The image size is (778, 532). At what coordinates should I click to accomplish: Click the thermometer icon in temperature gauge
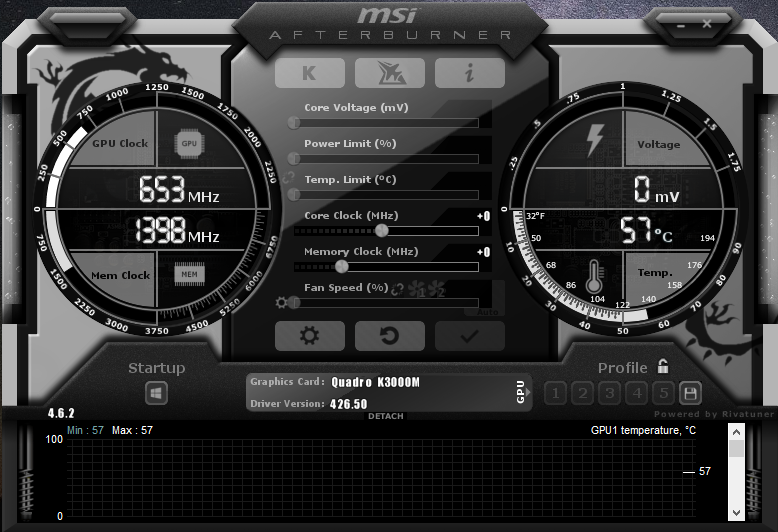coord(594,276)
